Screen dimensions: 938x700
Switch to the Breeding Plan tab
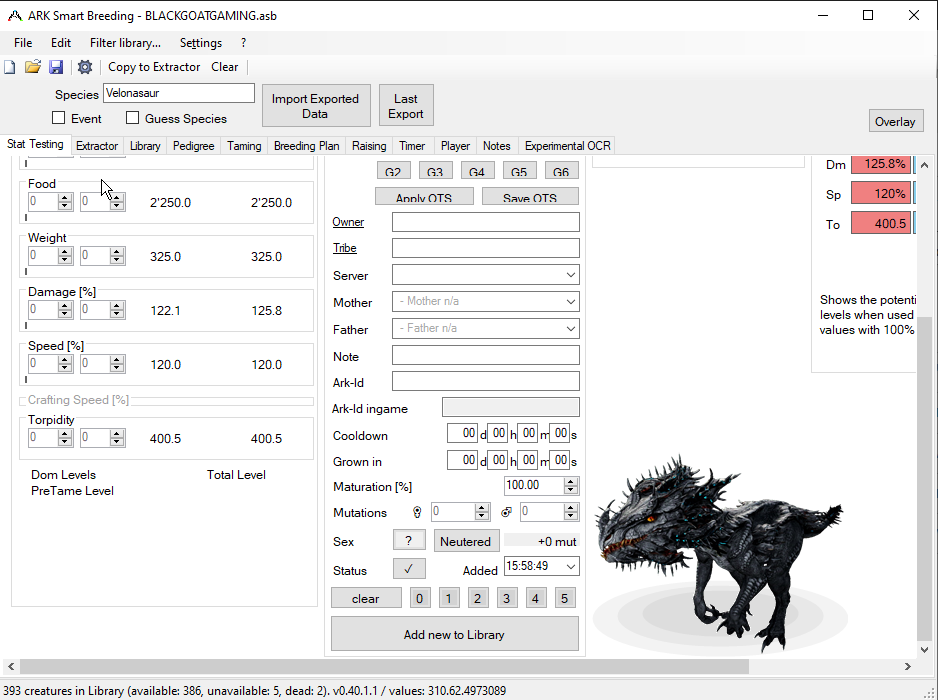[x=306, y=146]
